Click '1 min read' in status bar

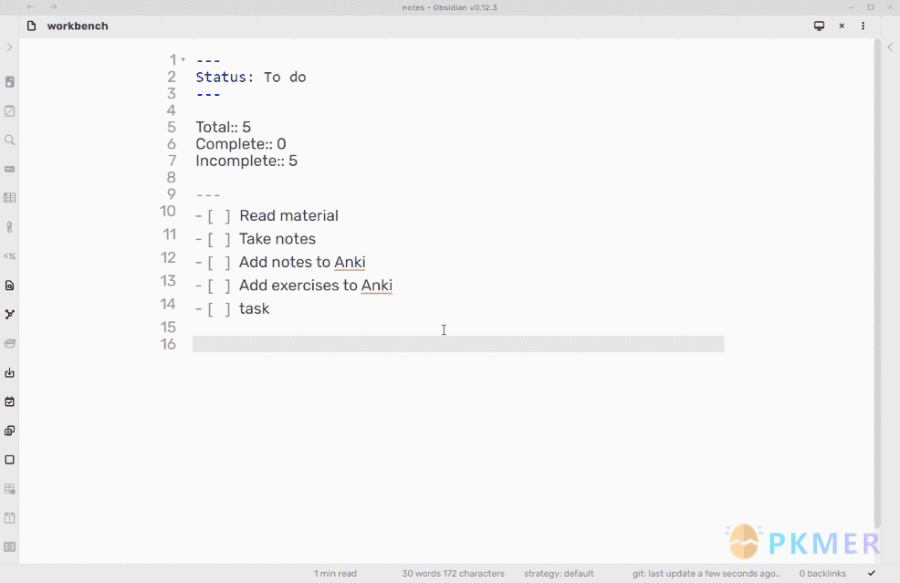[335, 573]
